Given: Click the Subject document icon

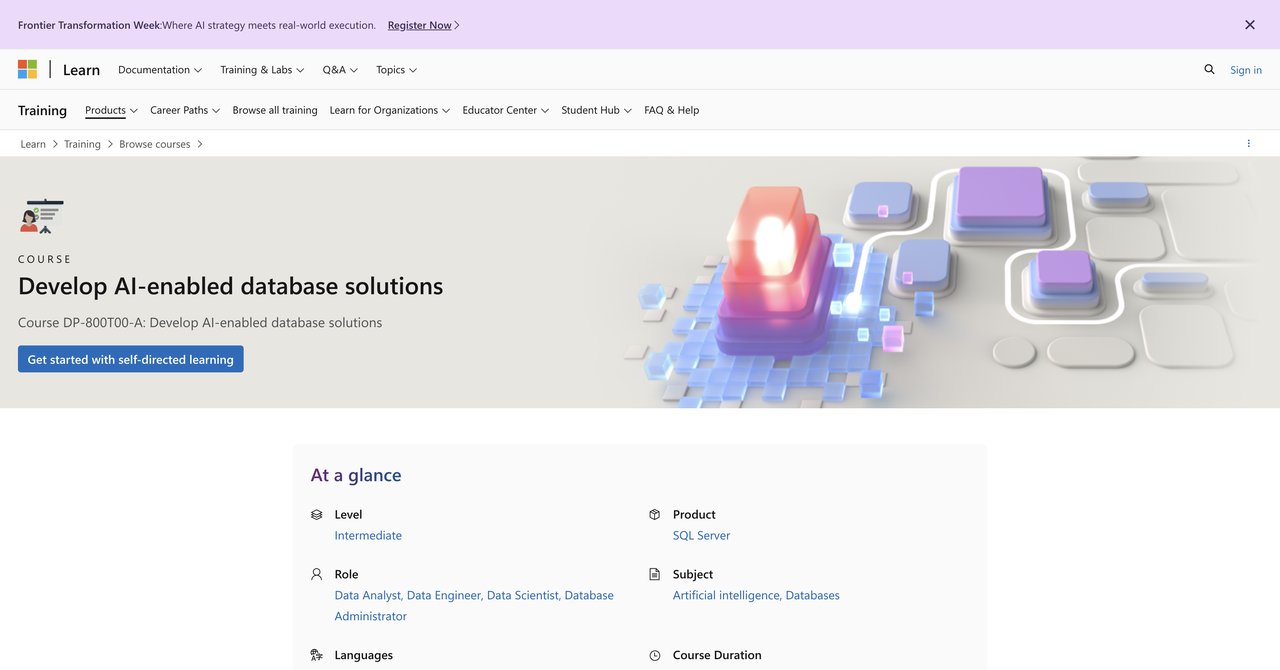Looking at the screenshot, I should point(655,575).
